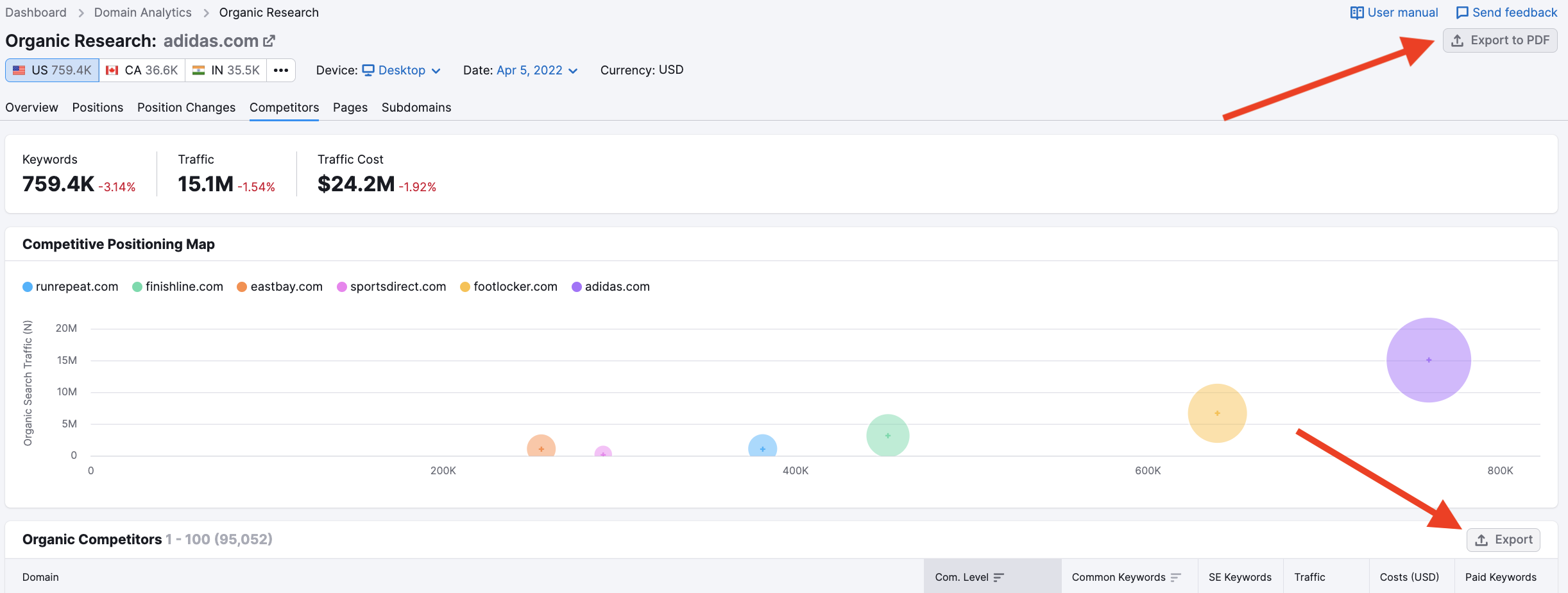Open the Apr 5, 2022 date dropdown

tap(537, 70)
